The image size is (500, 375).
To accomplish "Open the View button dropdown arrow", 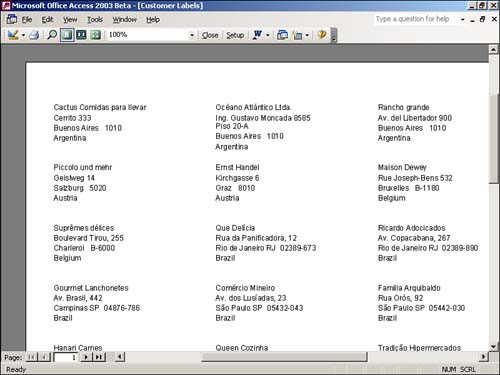I will coord(23,35).
